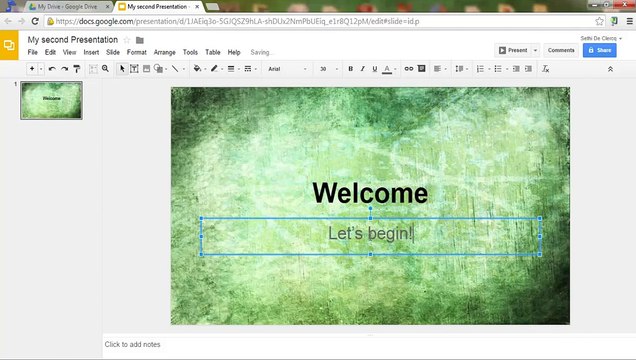Open the fill color paint bucket
Image resolution: width=636 pixels, height=360 pixels.
[197, 69]
